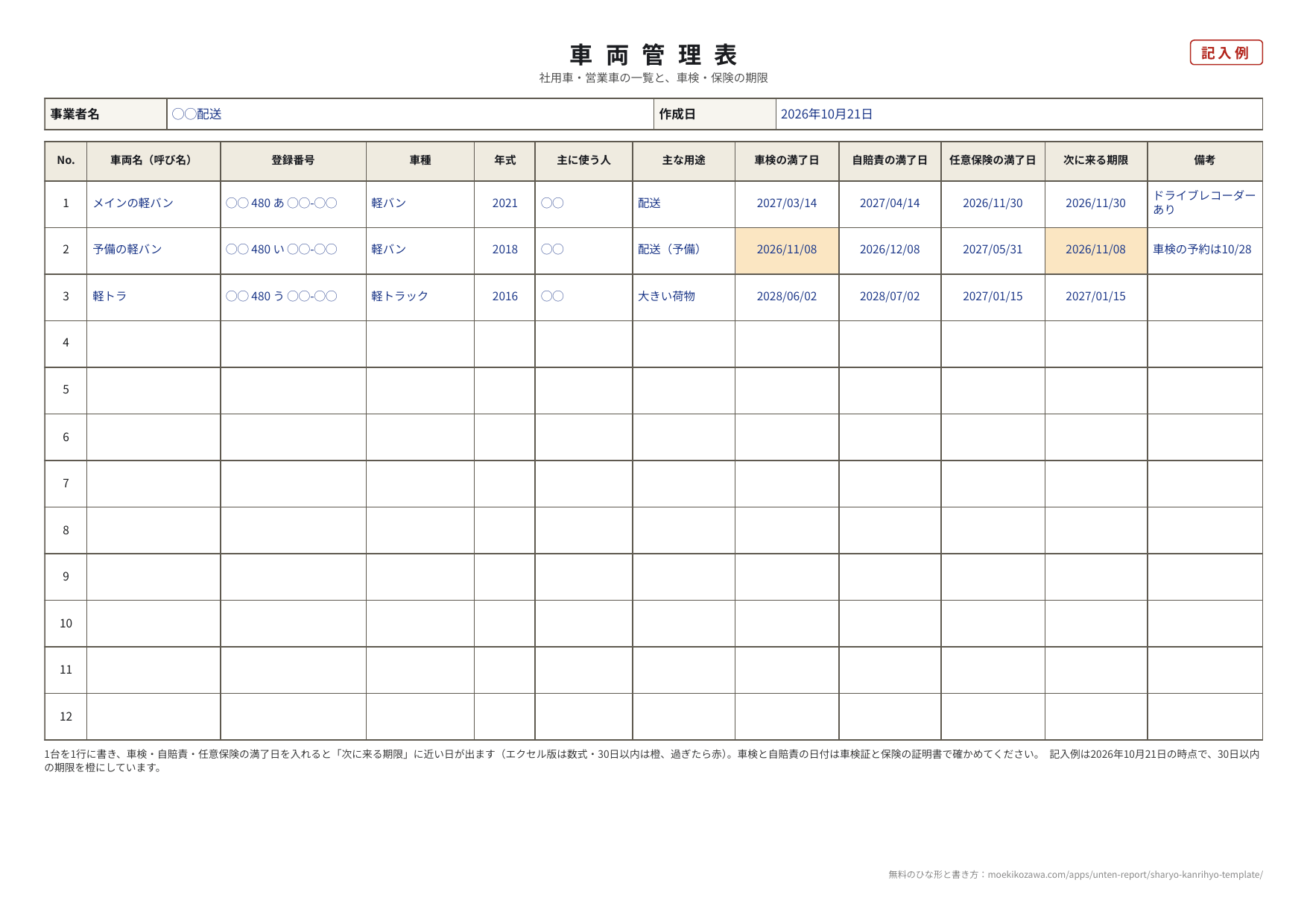The width and height of the screenshot is (1307, 924).
Task: Select the メインの軽バン vehicle name cell
Action: coord(154,203)
